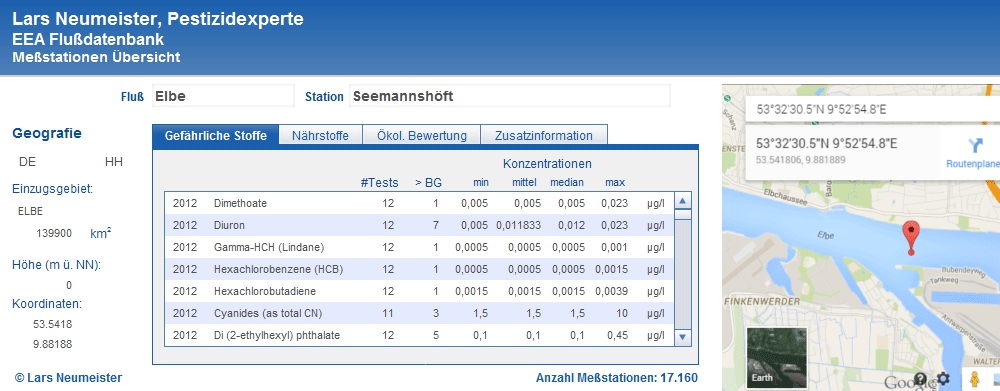
Task: Click the #Tests column header
Action: [x=379, y=183]
